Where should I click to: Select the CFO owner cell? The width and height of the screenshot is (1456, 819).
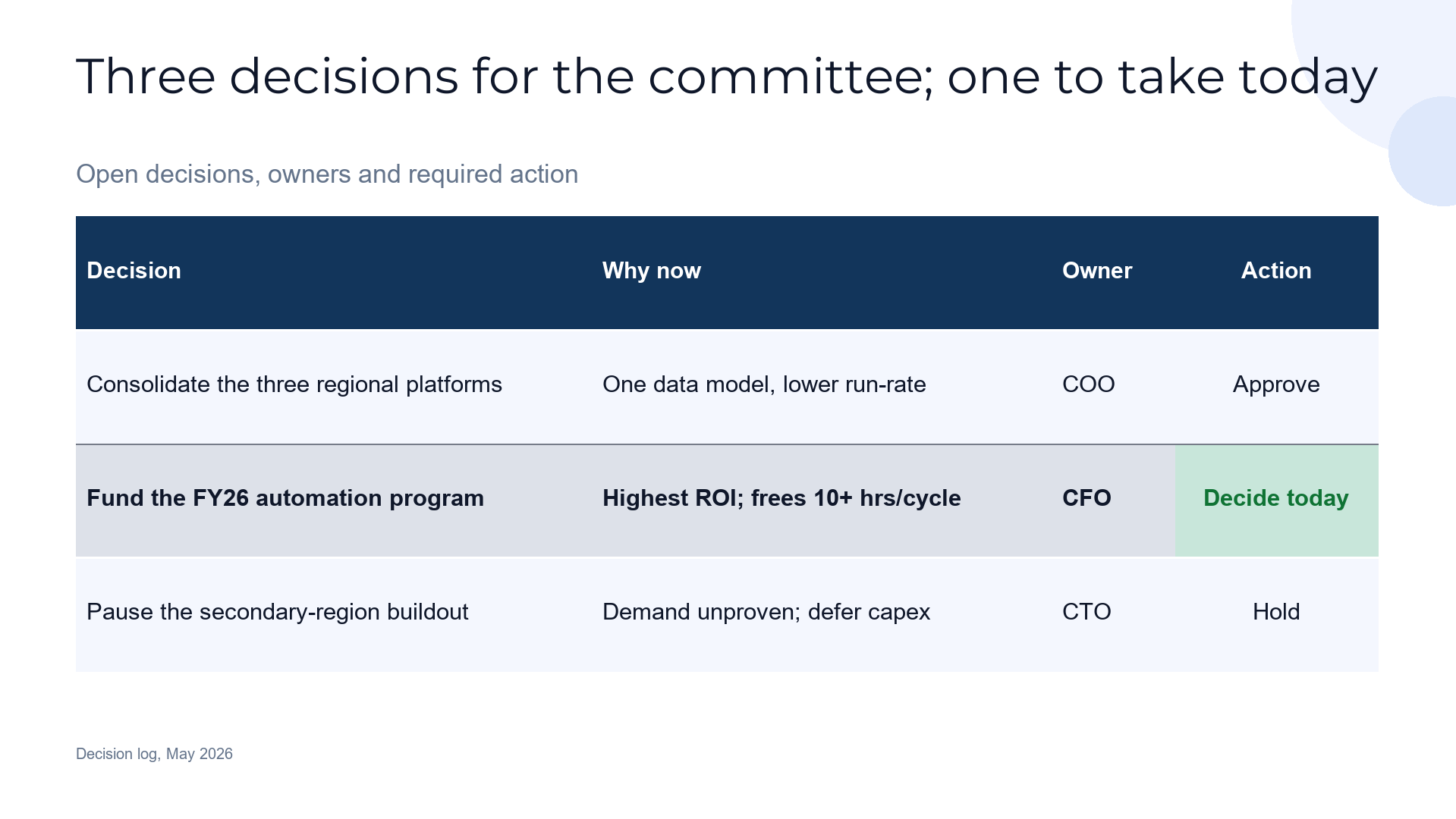[x=1113, y=500]
